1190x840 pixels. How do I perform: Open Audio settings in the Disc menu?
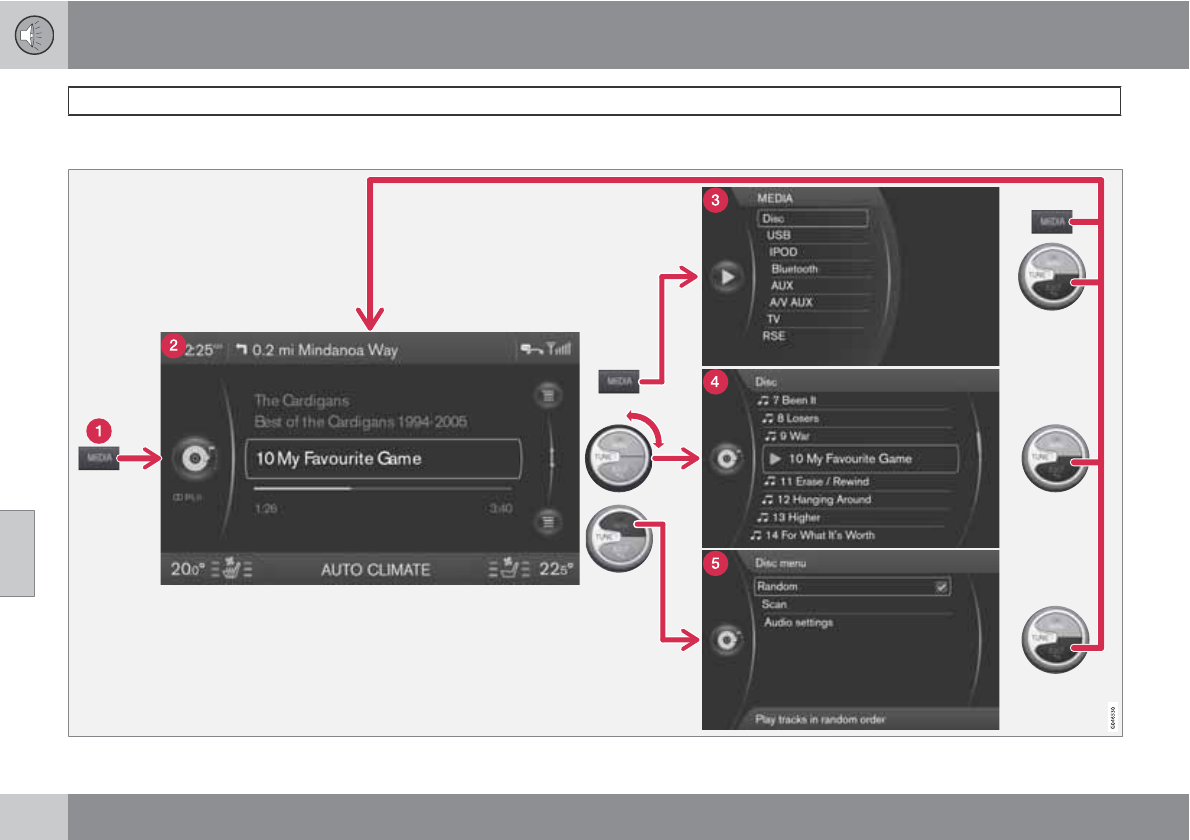point(798,623)
